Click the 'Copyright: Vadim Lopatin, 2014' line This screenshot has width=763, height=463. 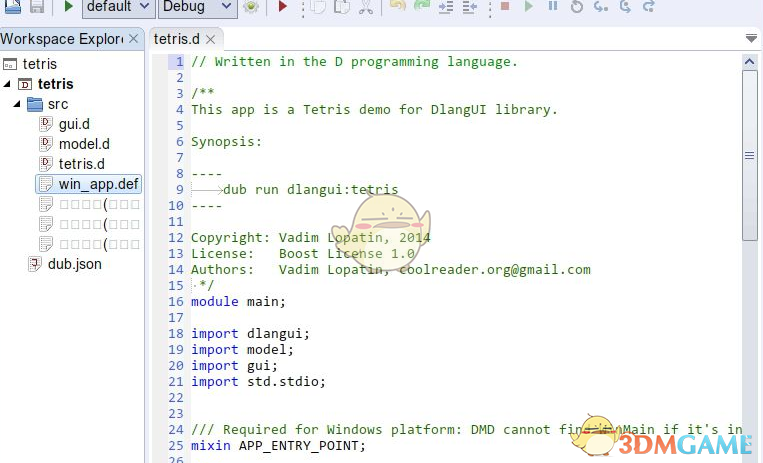(310, 238)
